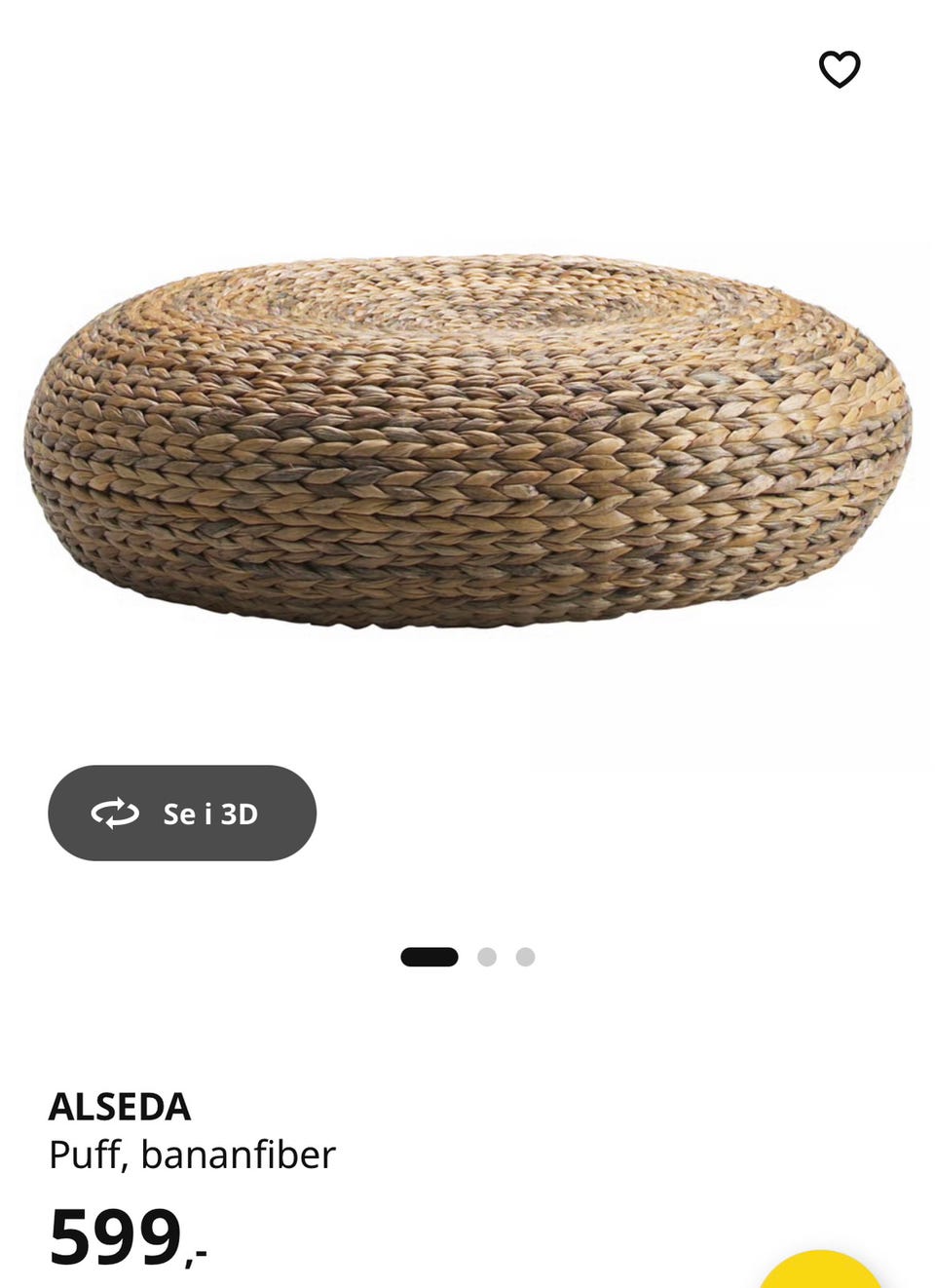
Task: Click the dark grey Se i 3D pill
Action: pos(182,813)
